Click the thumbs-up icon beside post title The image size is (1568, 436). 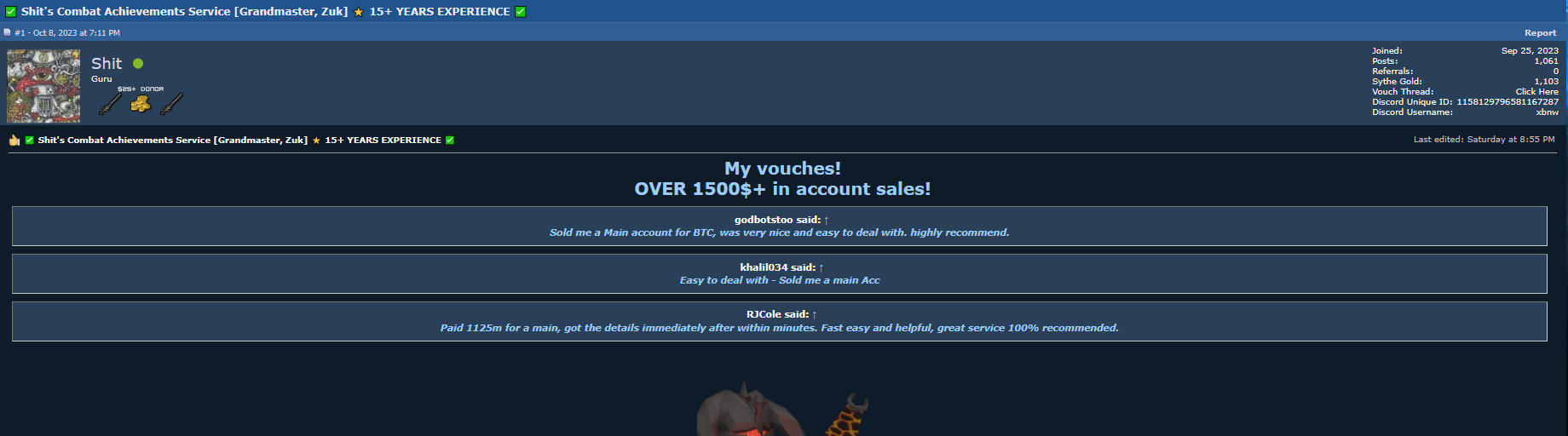(14, 141)
